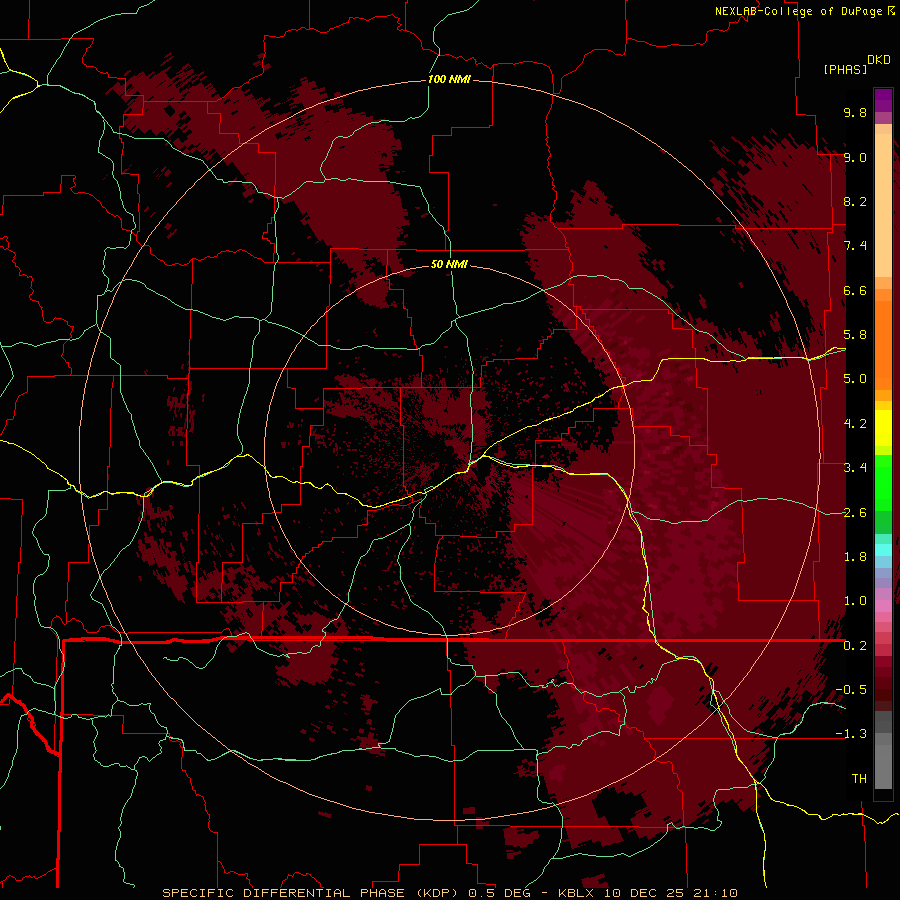
Task: Click the bright green segment of the color bar
Action: (x=883, y=482)
